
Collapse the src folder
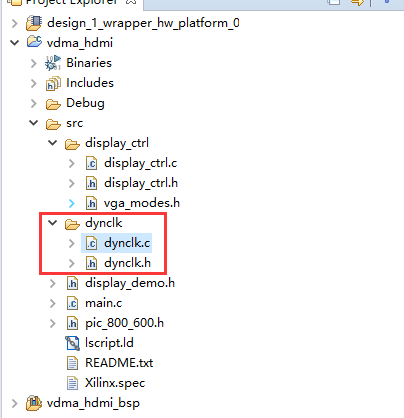click(x=34, y=123)
